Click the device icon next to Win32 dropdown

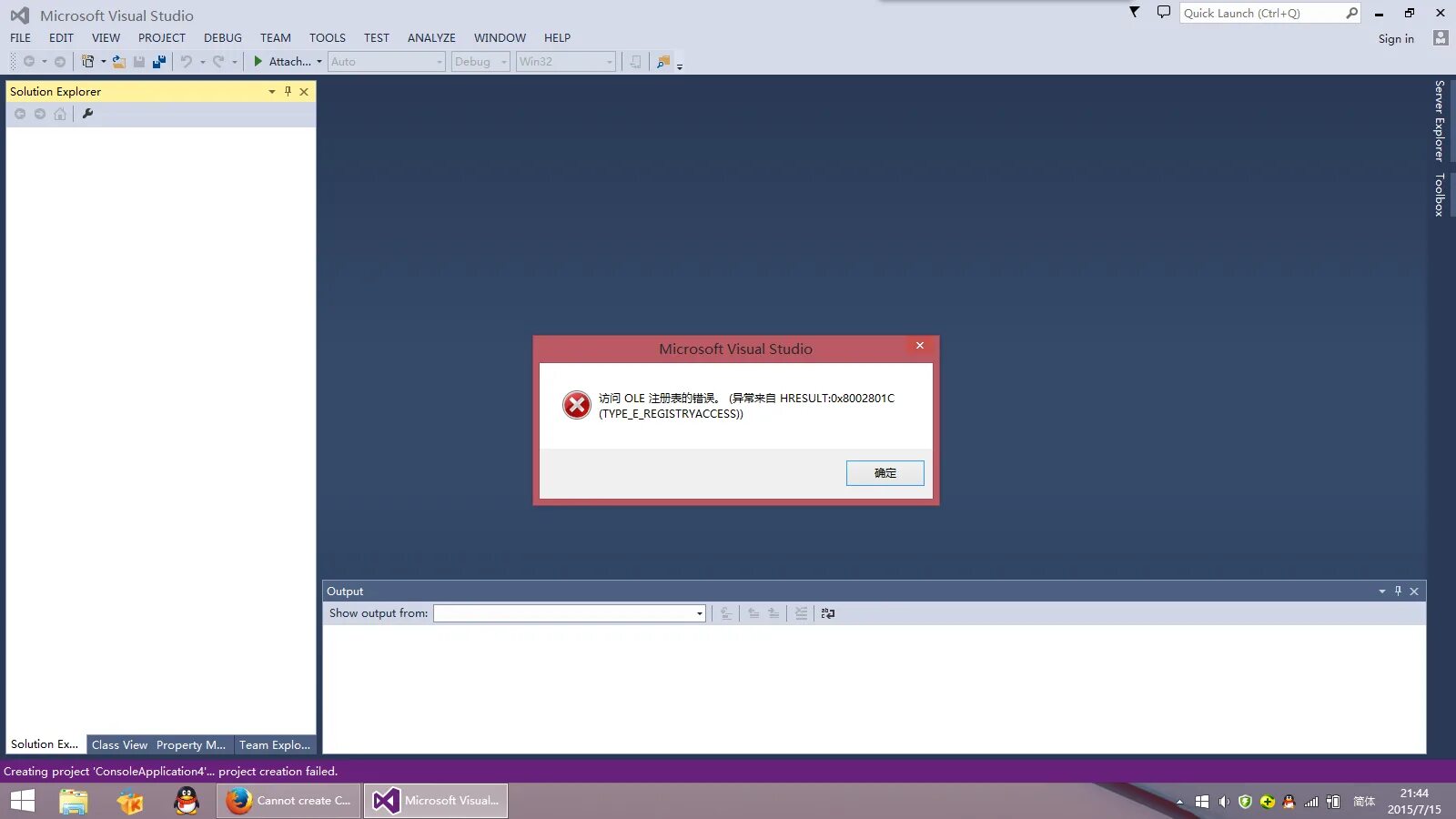[x=635, y=62]
